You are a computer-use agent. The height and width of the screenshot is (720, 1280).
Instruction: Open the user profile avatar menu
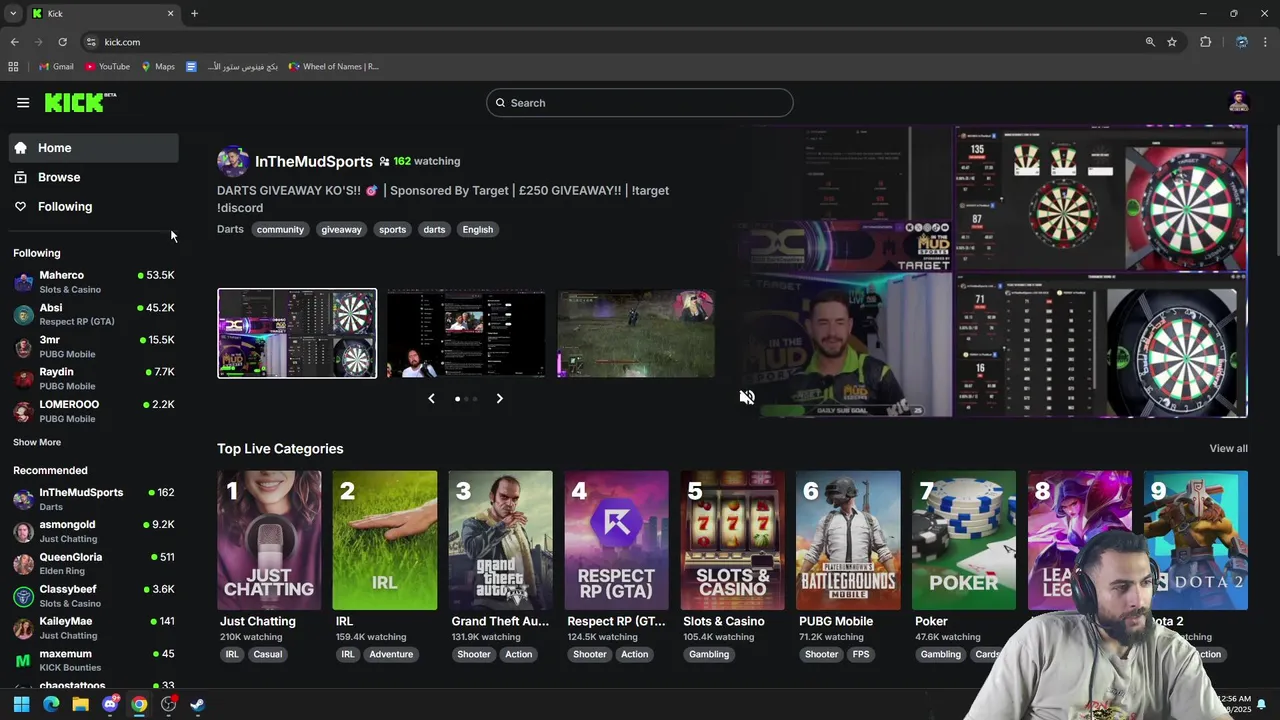coord(1239,102)
